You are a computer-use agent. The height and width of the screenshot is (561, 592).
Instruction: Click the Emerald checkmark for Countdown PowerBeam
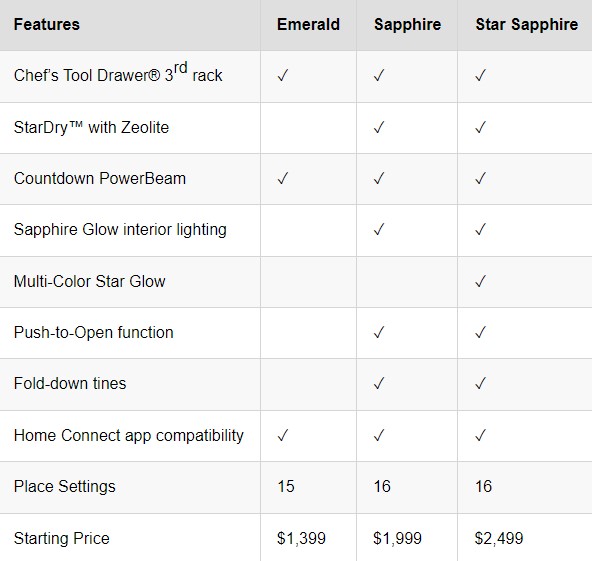283,178
